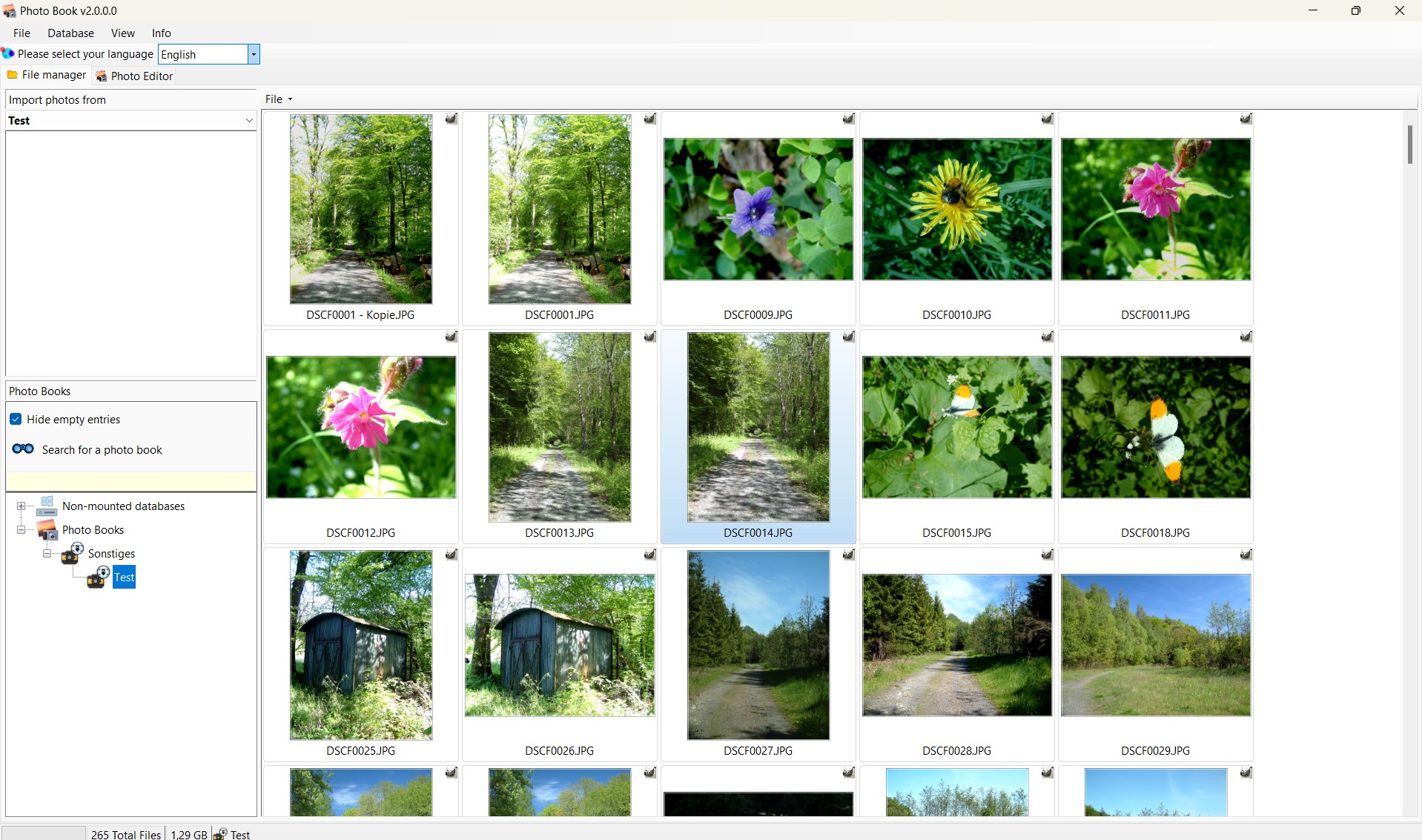Click the corner icon on DSCF0015.JPG tile
1422x840 pixels.
[1047, 337]
